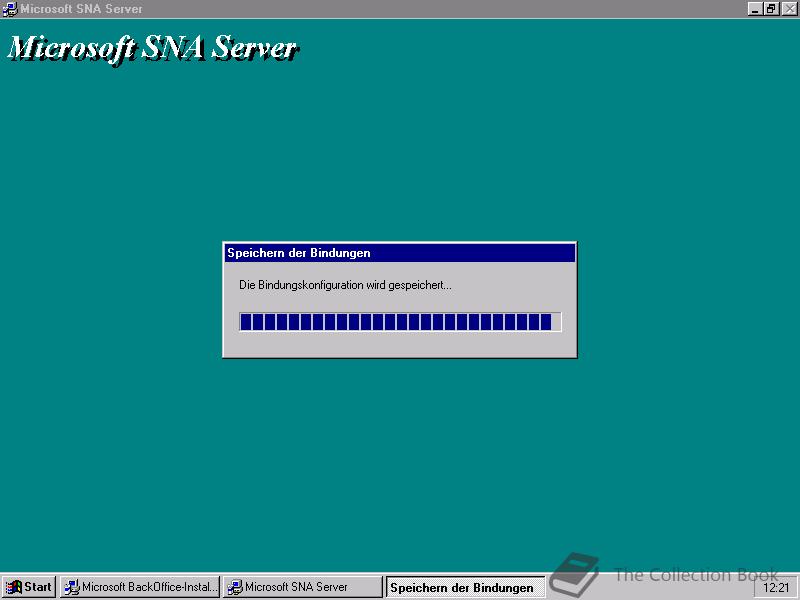The image size is (800, 600).
Task: Click the SNA Server title bar icon
Action: tap(10, 9)
